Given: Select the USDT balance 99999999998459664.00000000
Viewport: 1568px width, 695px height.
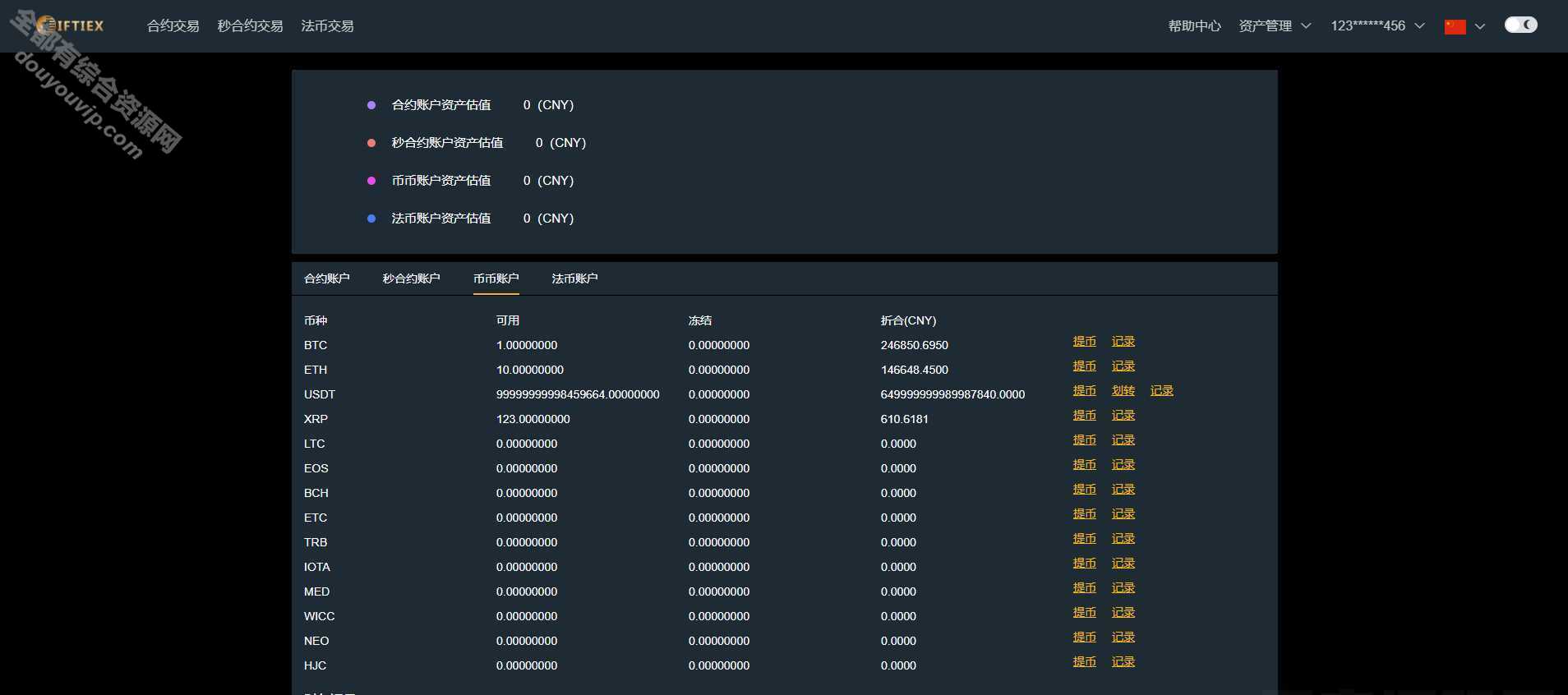Looking at the screenshot, I should click(x=578, y=394).
